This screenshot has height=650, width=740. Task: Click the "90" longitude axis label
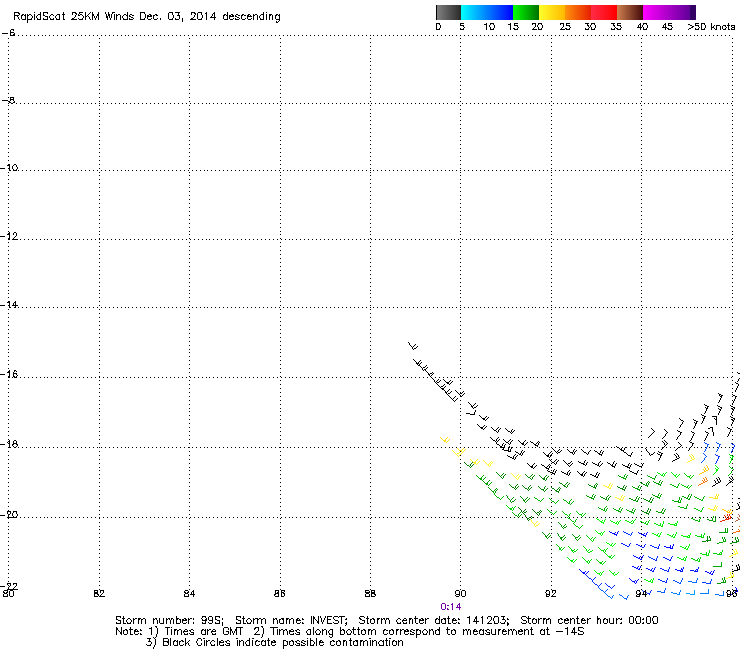(x=460, y=593)
